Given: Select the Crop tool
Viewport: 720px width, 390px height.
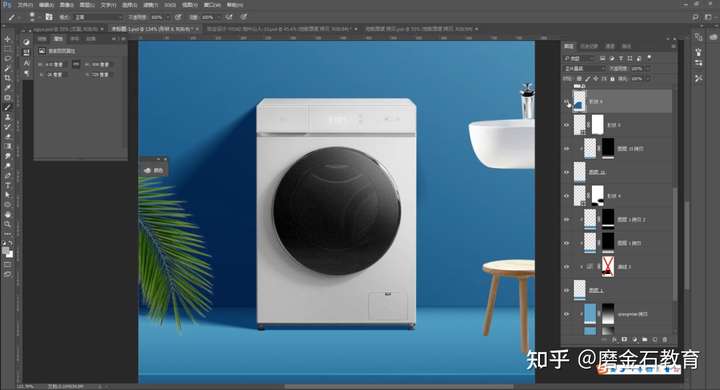Looking at the screenshot, I should pos(7,78).
